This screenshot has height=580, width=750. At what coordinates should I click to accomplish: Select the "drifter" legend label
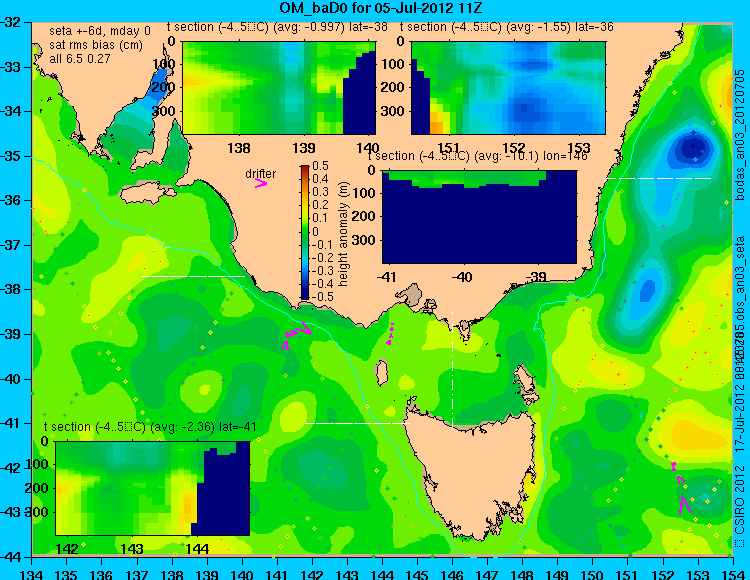pyautogui.click(x=261, y=174)
